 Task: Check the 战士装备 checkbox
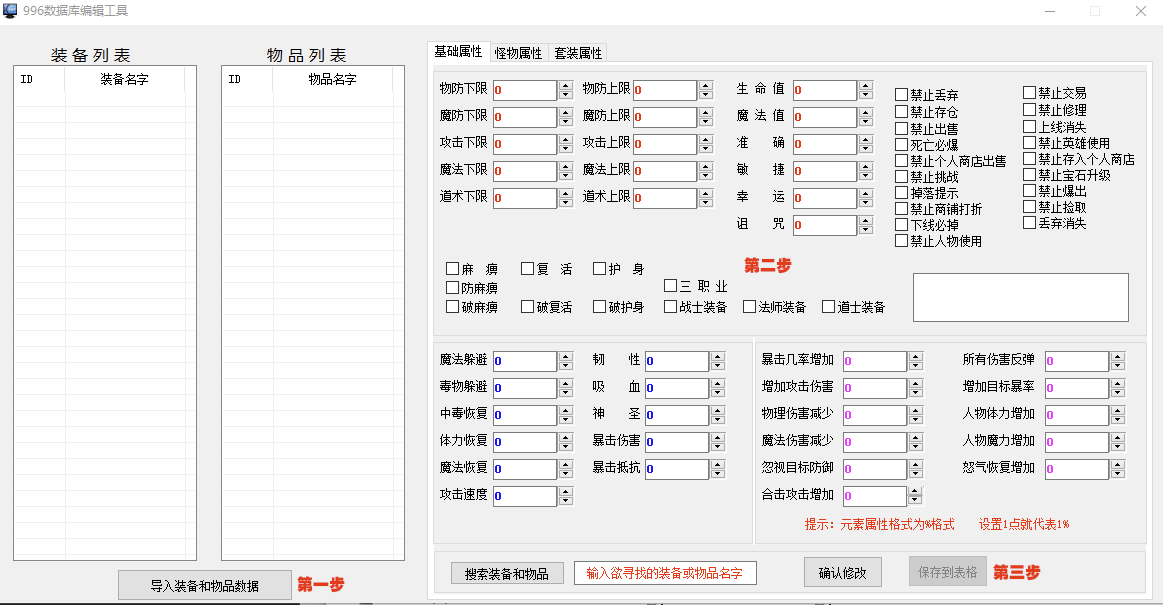click(671, 306)
